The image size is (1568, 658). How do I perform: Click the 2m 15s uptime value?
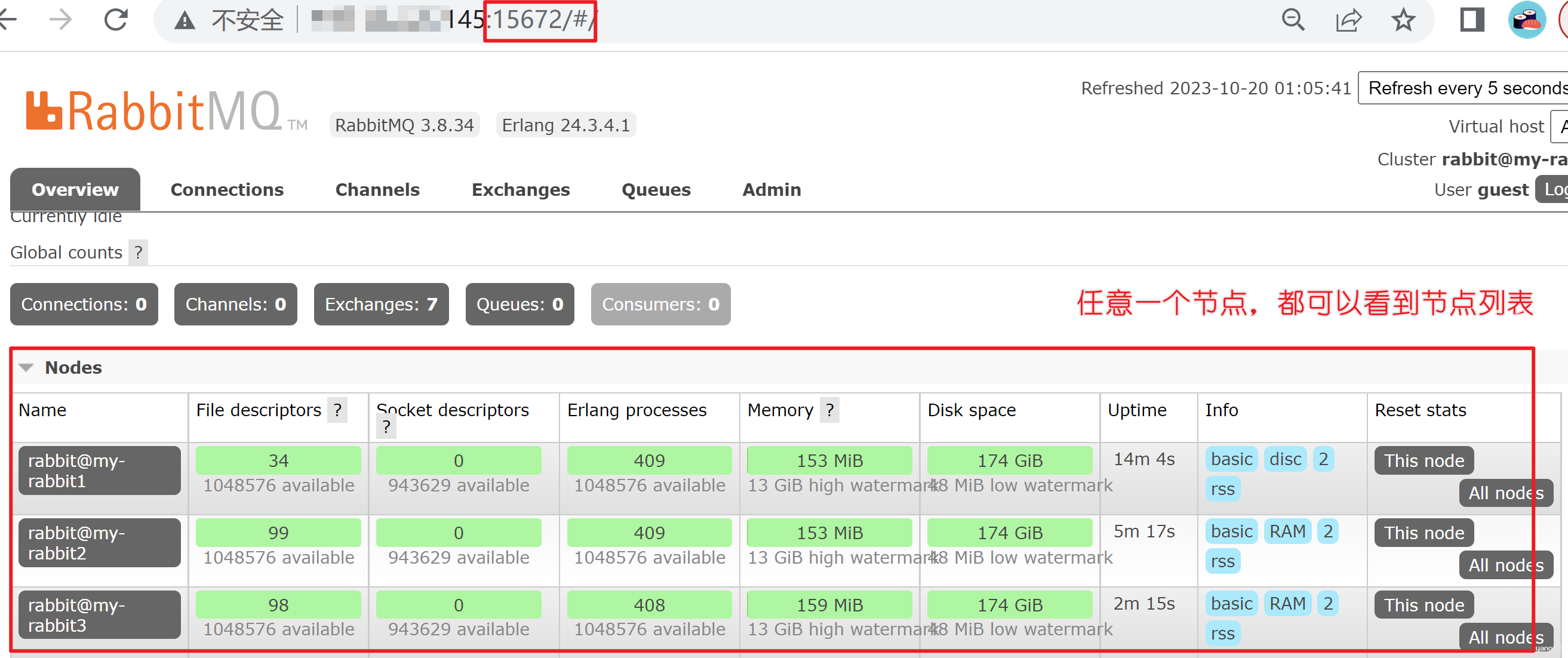pos(1143,604)
